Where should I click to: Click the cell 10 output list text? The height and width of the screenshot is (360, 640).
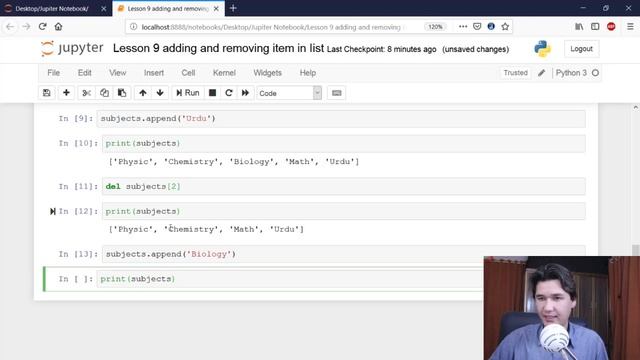click(x=234, y=162)
